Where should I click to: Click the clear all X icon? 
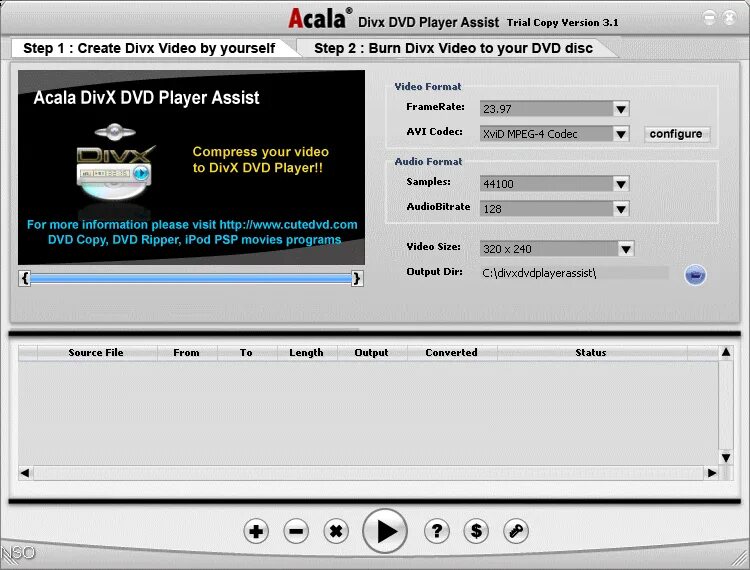[336, 531]
